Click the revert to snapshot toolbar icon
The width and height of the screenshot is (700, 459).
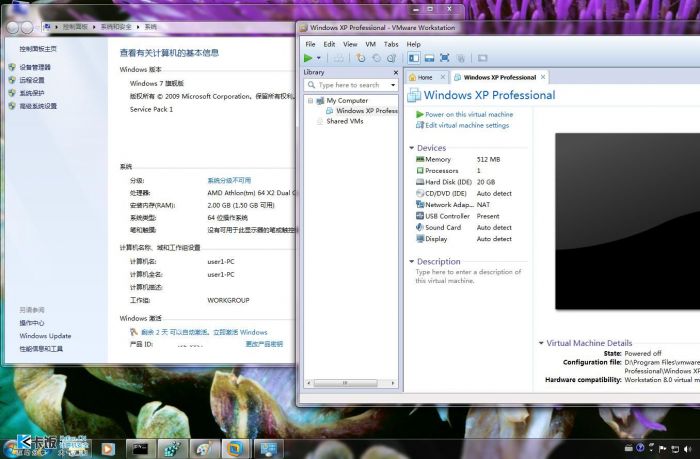coord(376,58)
